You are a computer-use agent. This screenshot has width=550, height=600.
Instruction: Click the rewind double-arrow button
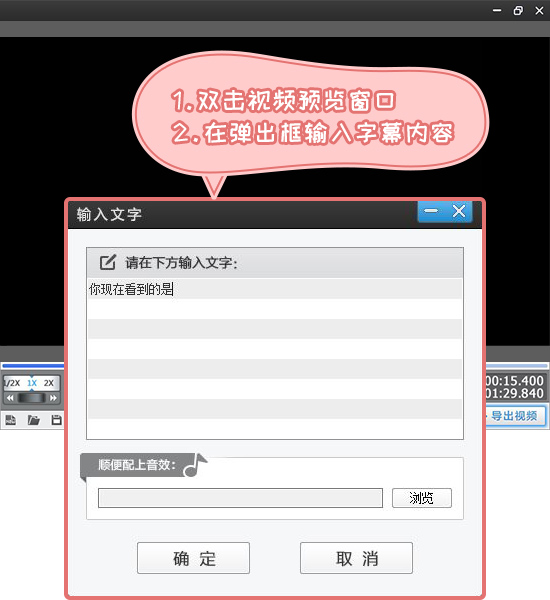coord(10,398)
